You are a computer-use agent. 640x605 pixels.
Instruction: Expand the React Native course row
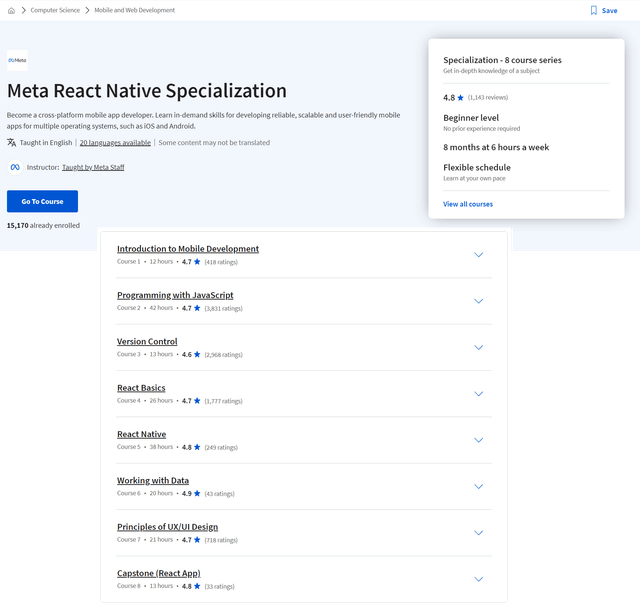click(478, 440)
